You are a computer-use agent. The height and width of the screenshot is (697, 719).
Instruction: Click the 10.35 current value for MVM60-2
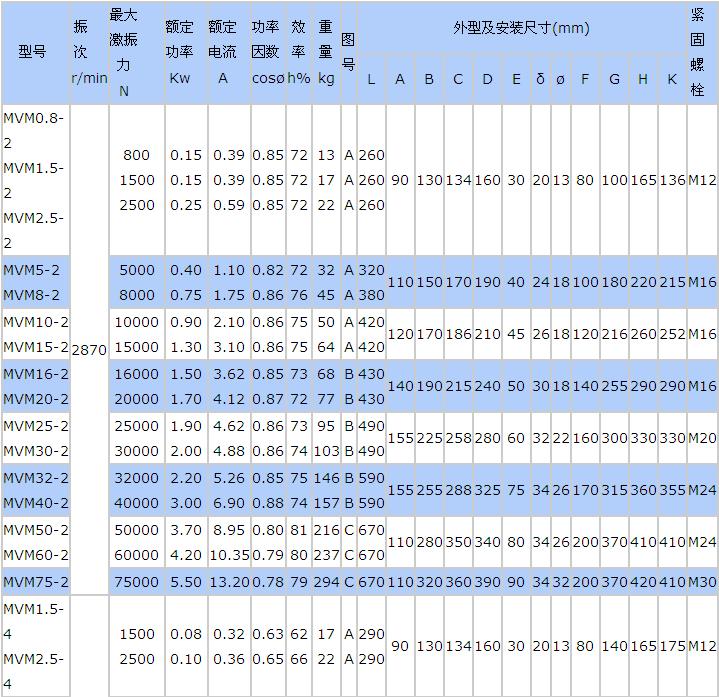coord(227,555)
